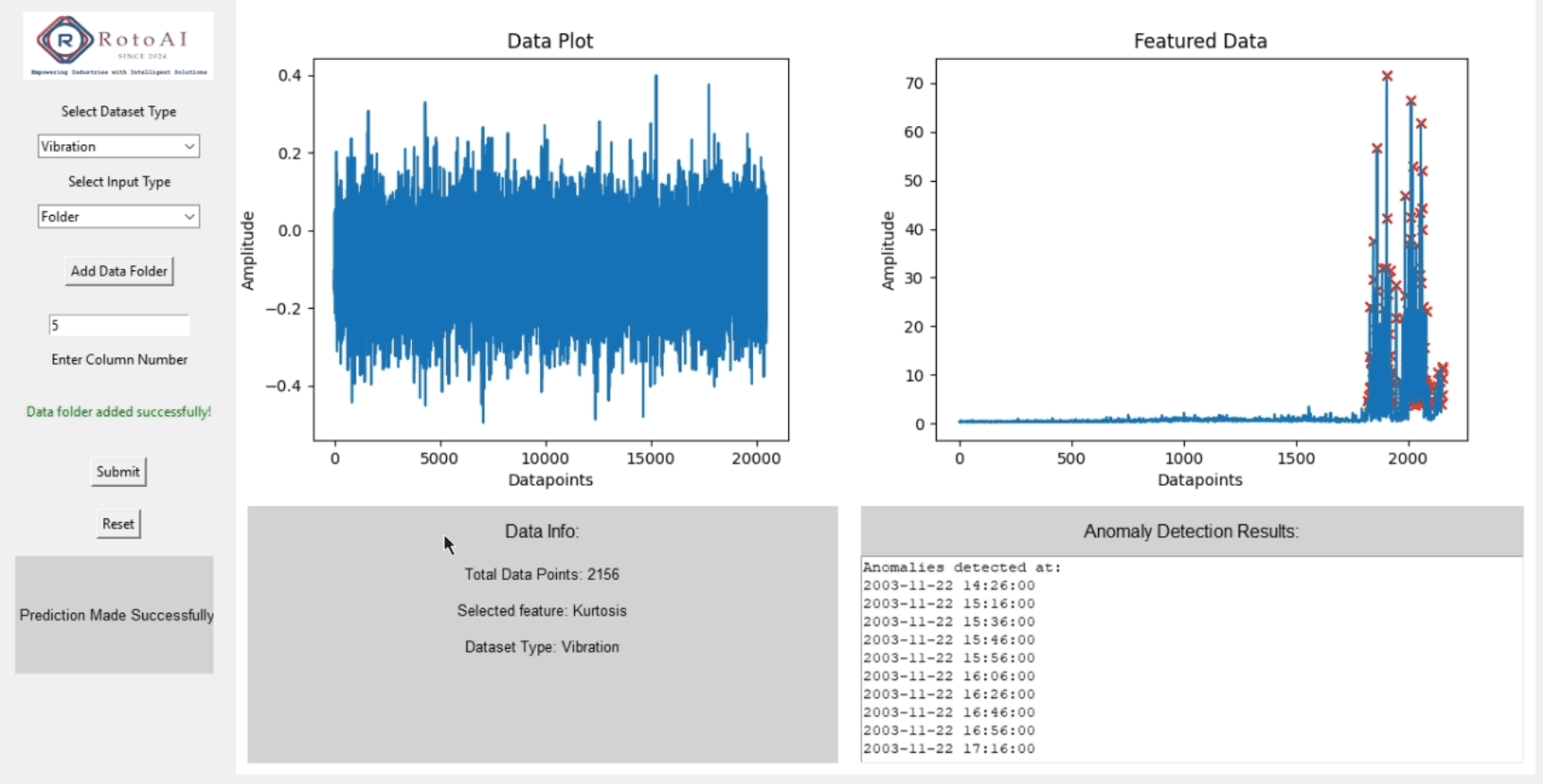The height and width of the screenshot is (784, 1543).
Task: Select the highest red anomaly marker
Action: pos(1386,77)
